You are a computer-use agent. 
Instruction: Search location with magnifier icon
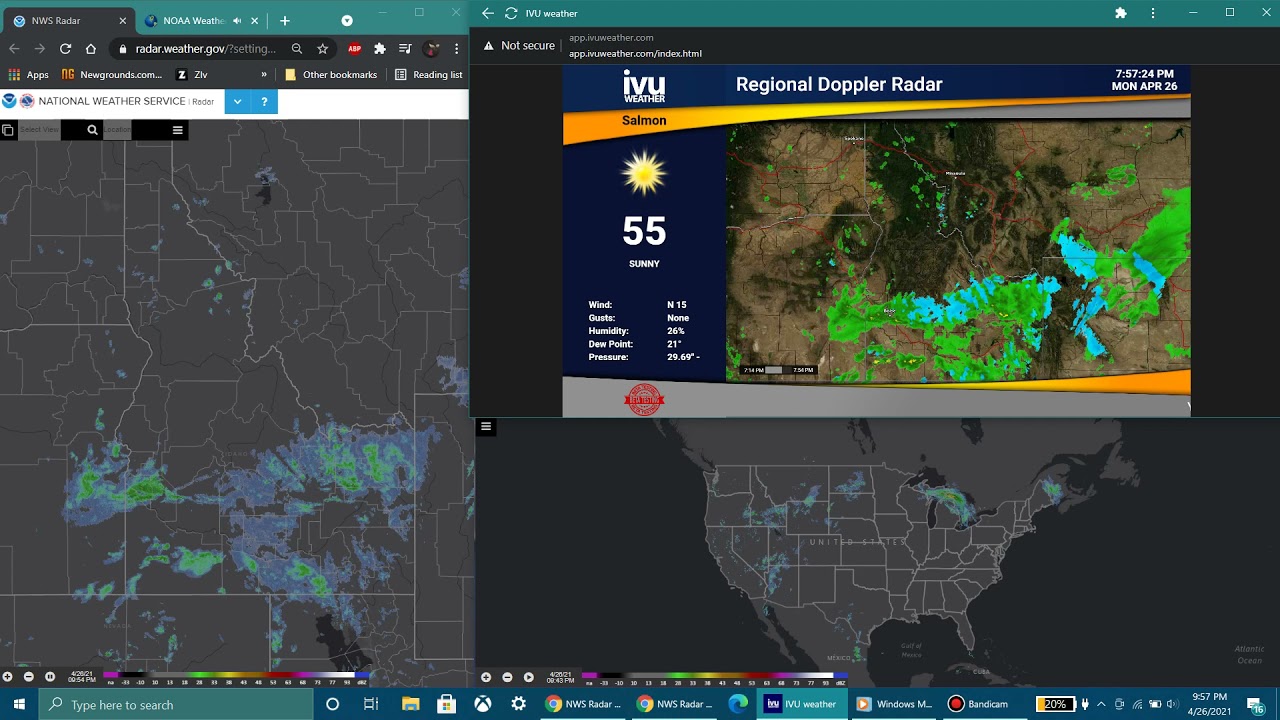92,130
